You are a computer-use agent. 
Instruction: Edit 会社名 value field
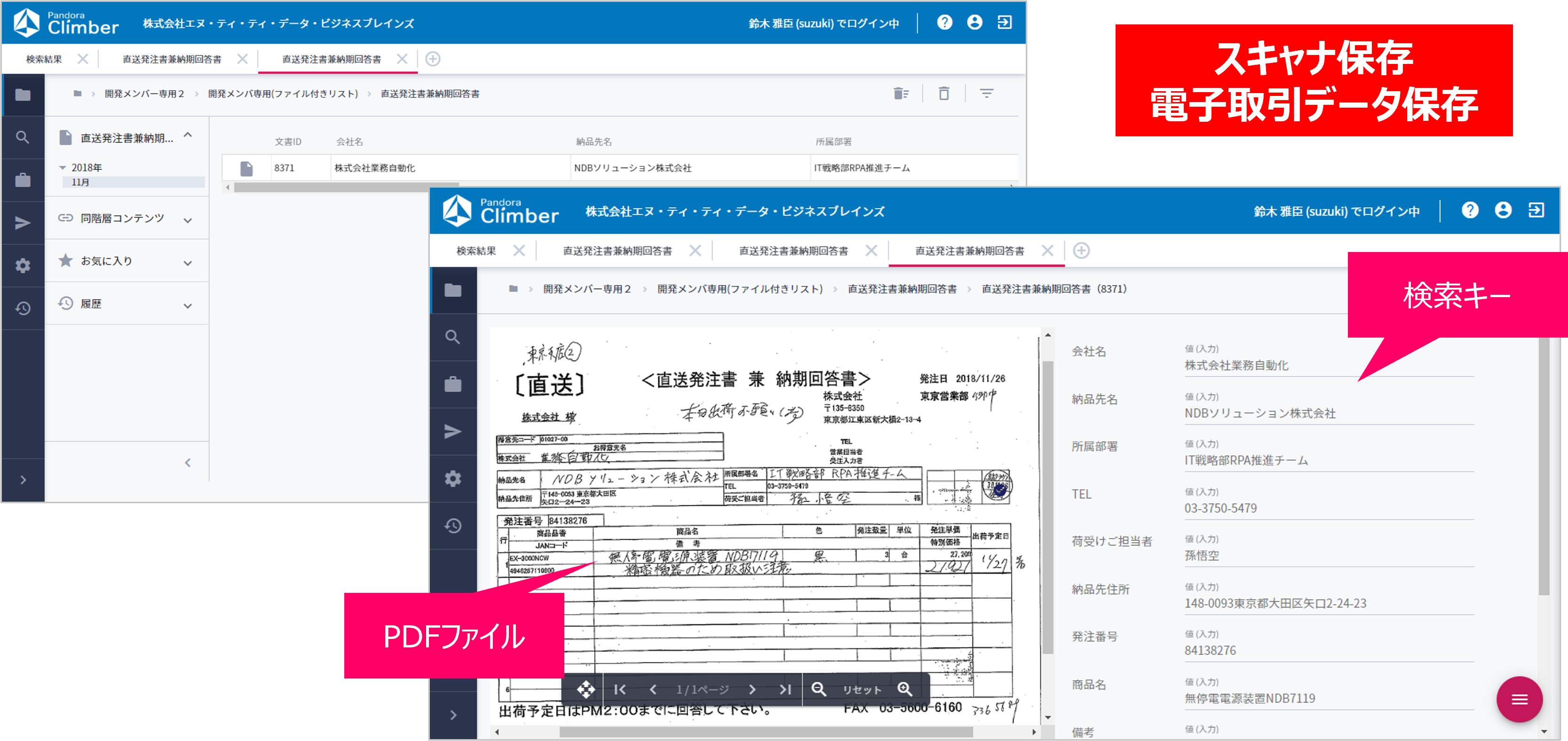(1329, 365)
